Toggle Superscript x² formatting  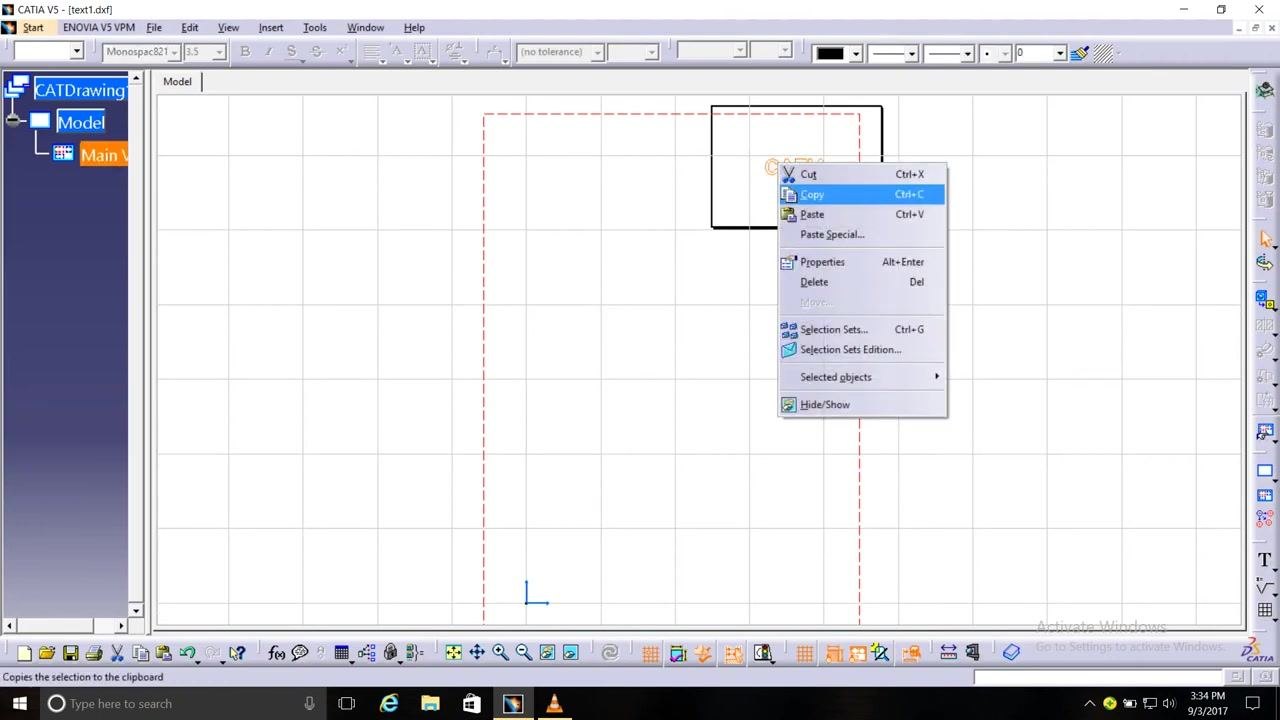click(x=341, y=52)
